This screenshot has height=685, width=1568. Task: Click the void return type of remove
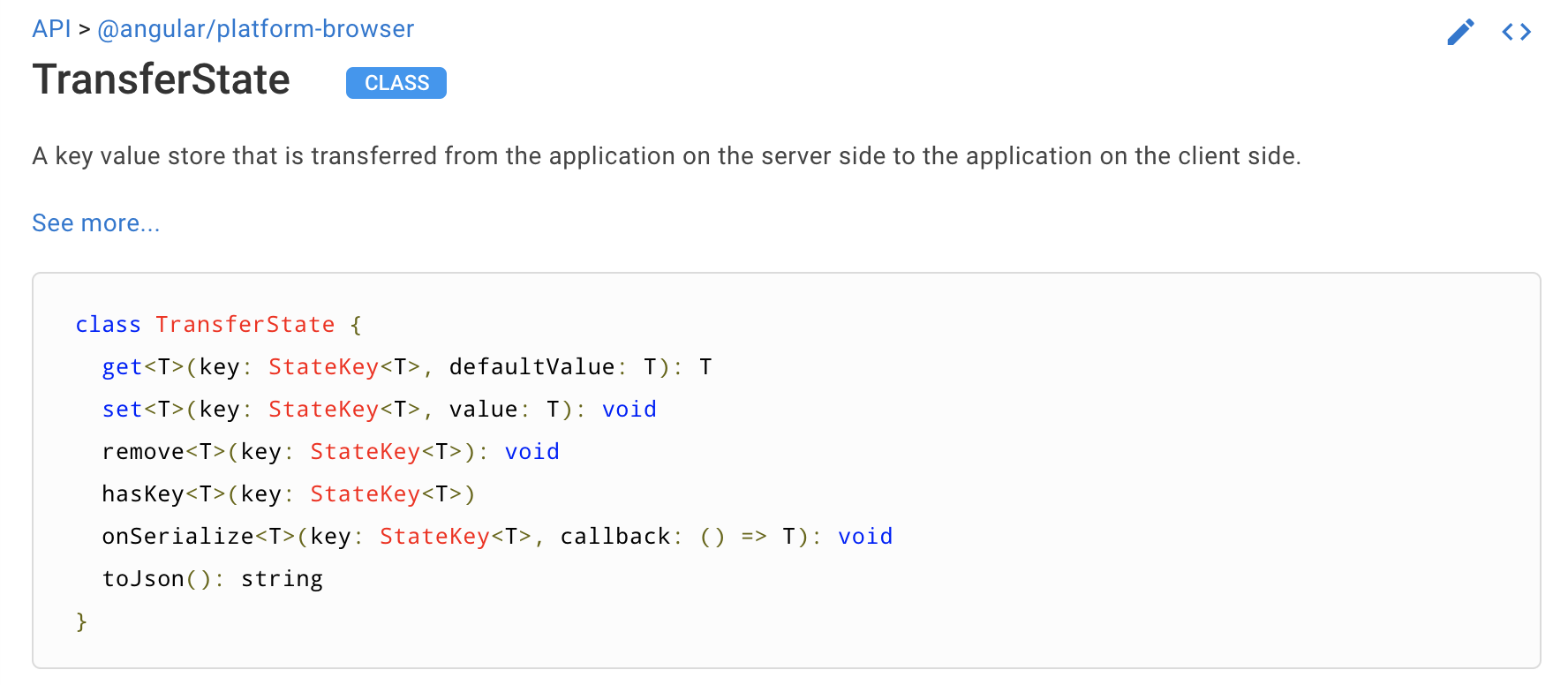pyautogui.click(x=532, y=452)
